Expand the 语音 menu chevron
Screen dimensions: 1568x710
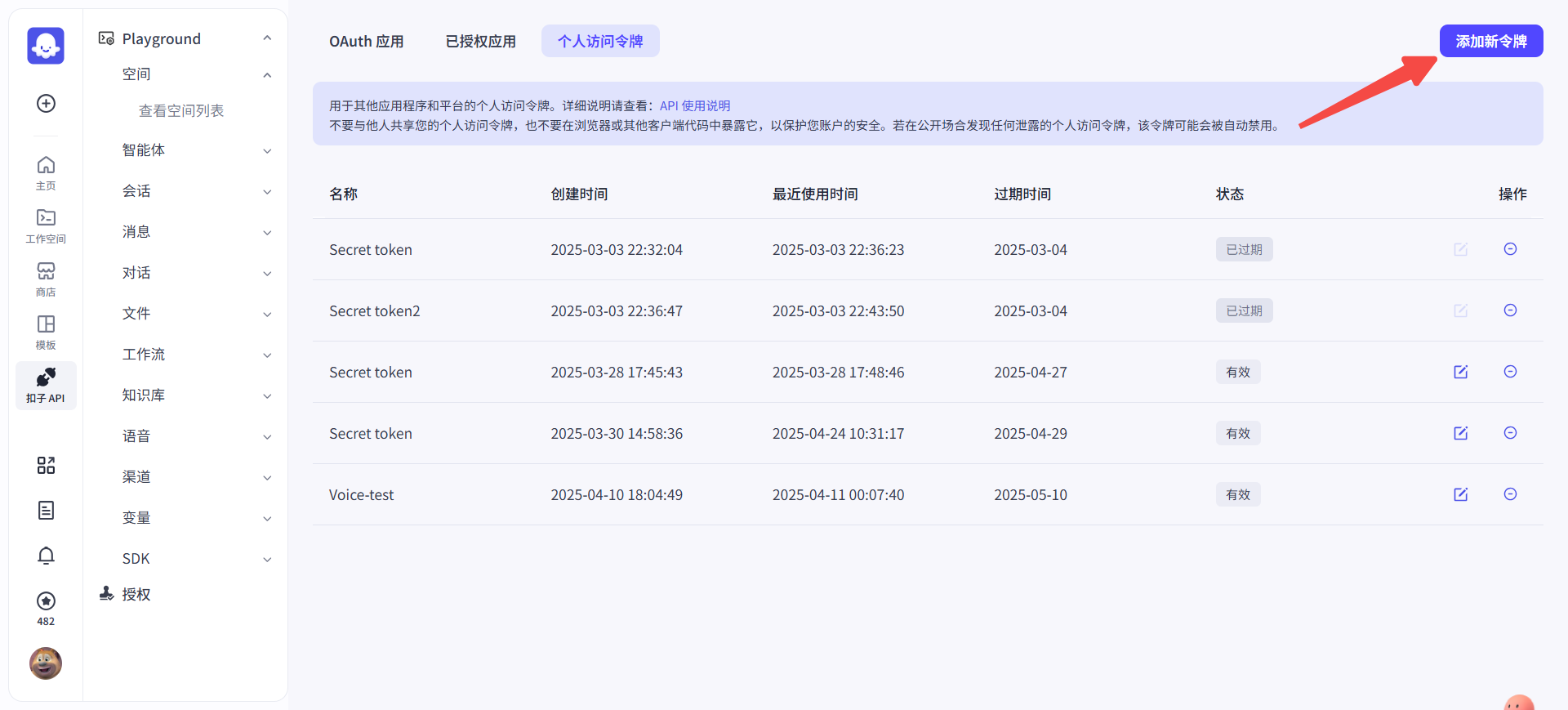click(267, 437)
